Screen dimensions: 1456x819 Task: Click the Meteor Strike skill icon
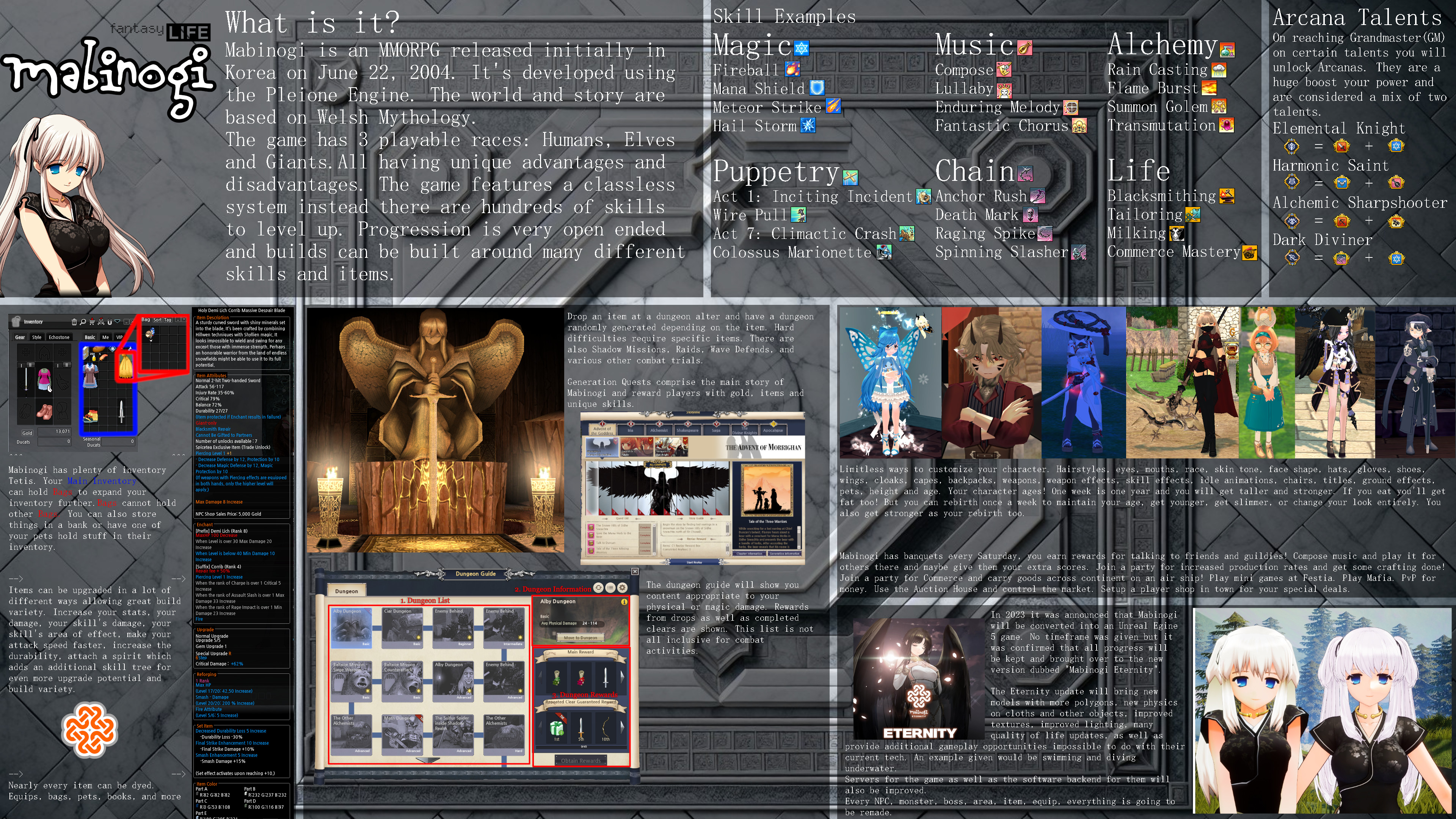click(x=833, y=106)
